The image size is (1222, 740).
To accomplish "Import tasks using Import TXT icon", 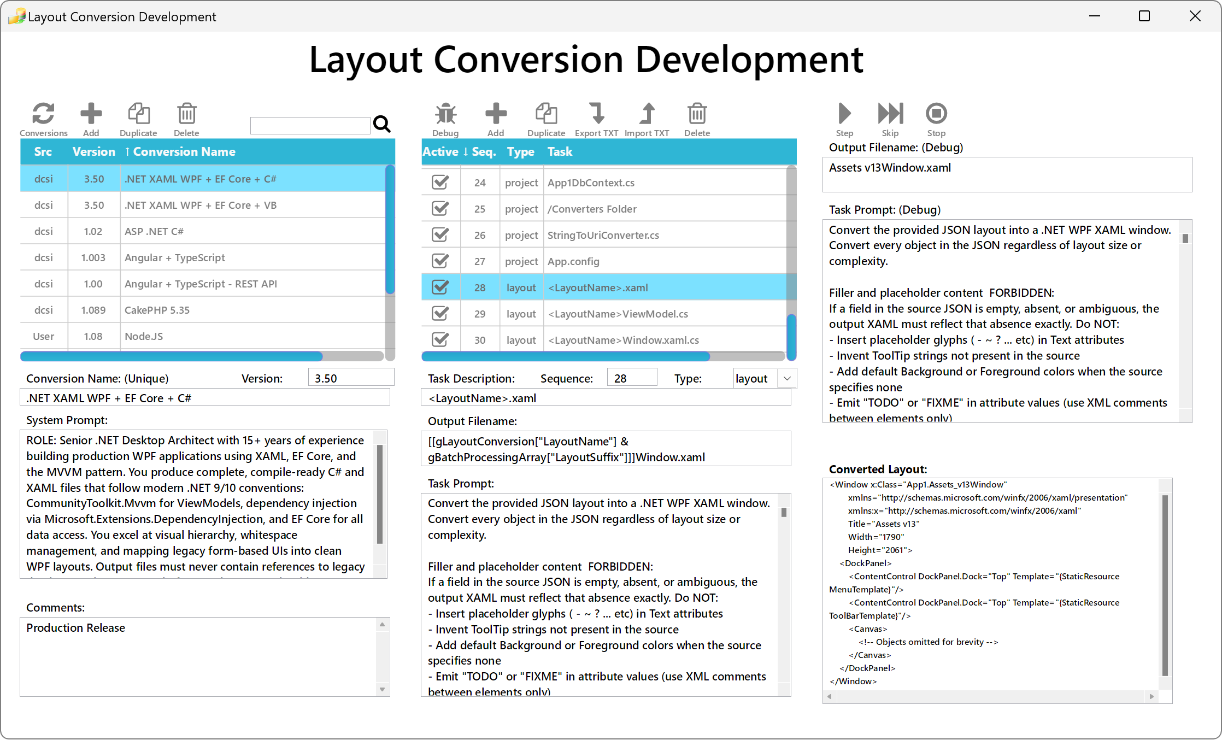I will [x=647, y=114].
